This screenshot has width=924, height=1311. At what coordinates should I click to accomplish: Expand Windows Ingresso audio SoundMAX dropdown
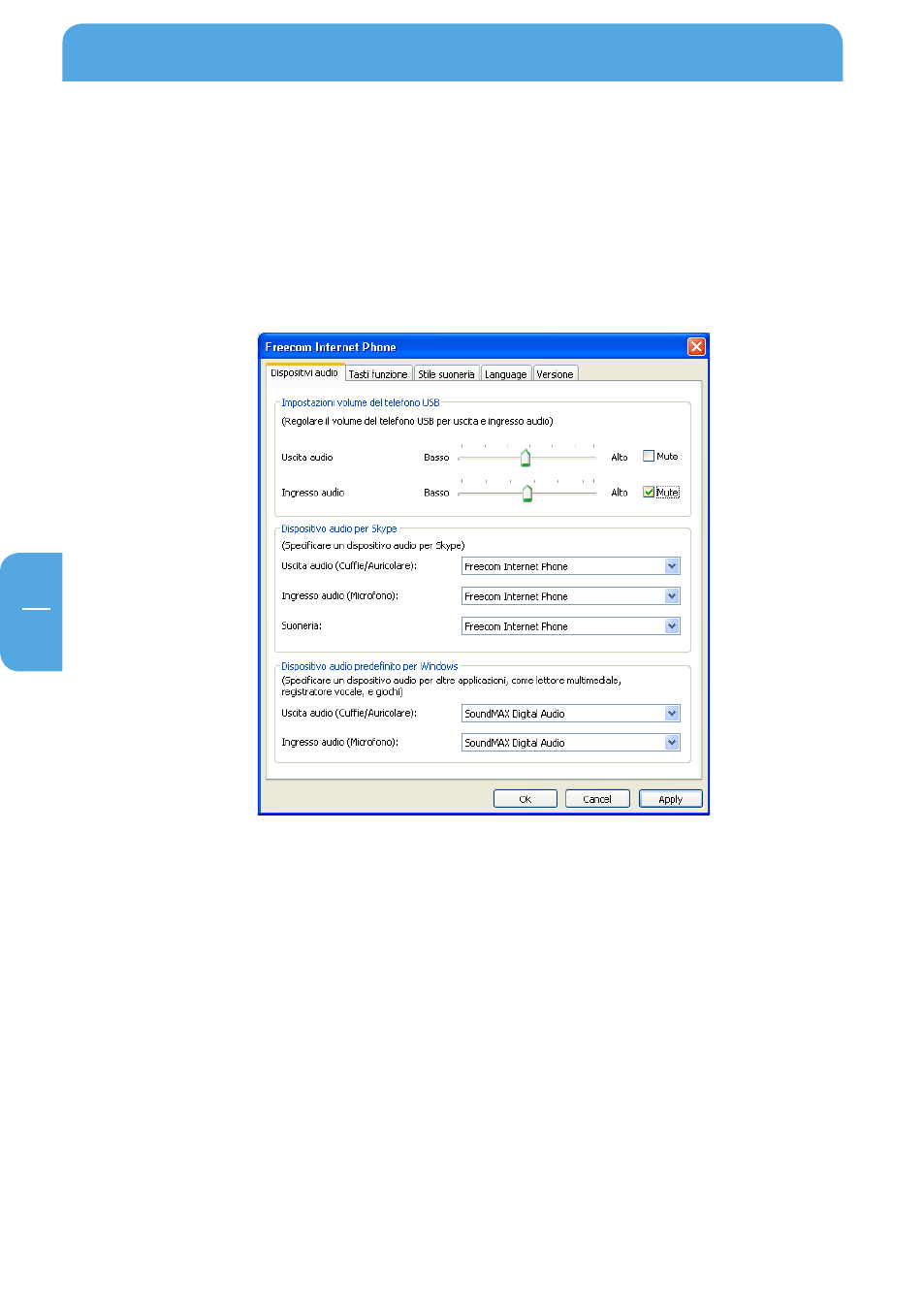tap(672, 743)
